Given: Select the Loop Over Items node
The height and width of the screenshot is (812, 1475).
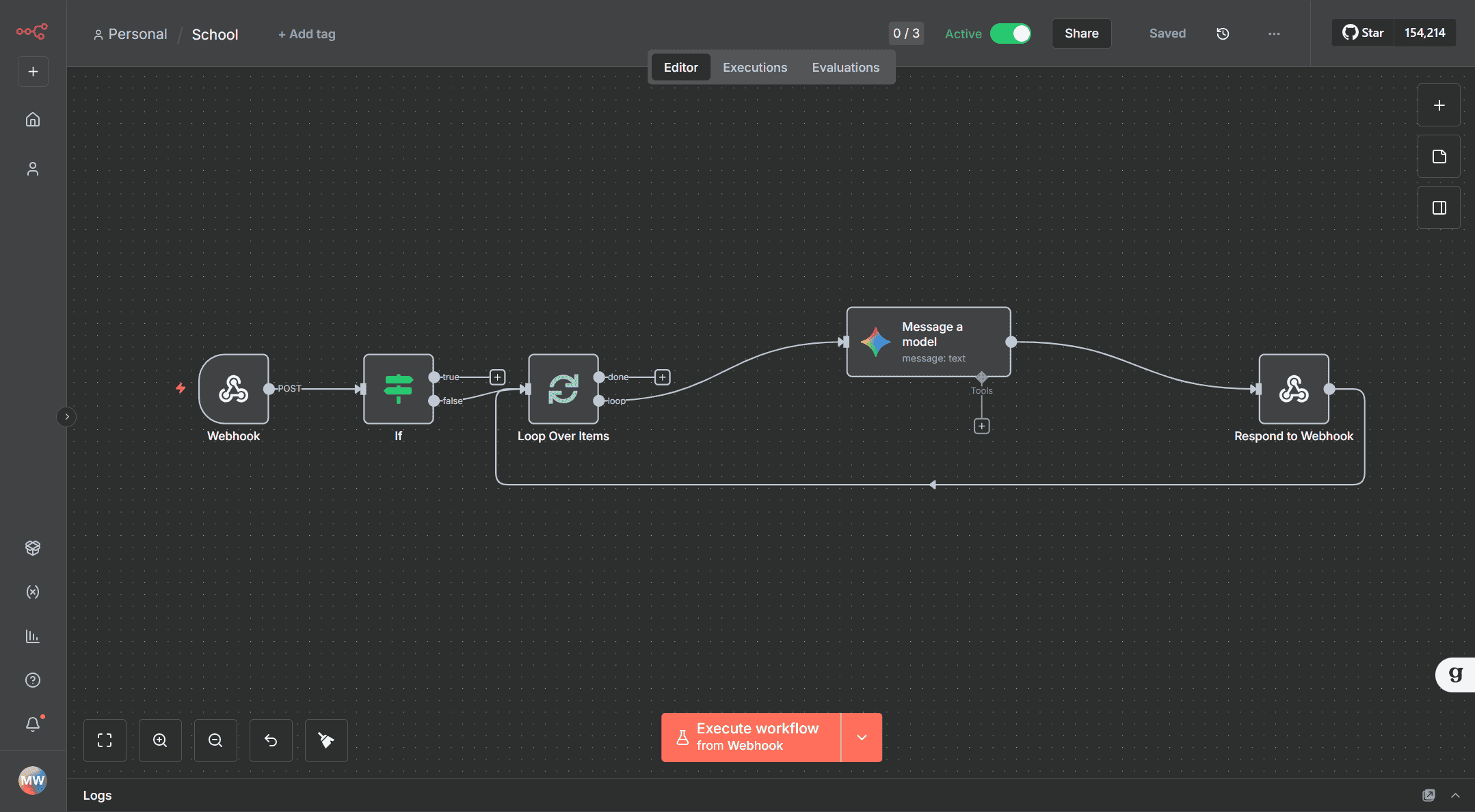Looking at the screenshot, I should pos(563,389).
